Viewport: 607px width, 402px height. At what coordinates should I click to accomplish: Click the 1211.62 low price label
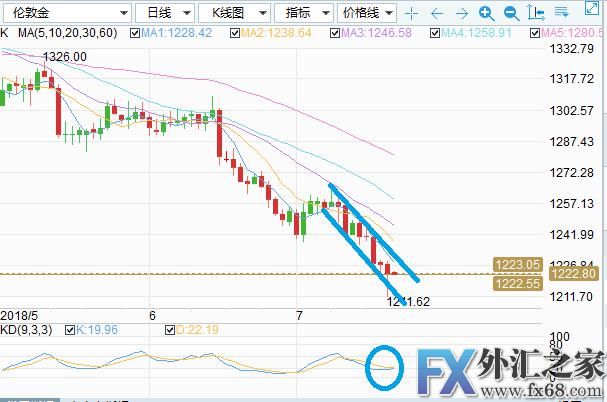tap(408, 301)
